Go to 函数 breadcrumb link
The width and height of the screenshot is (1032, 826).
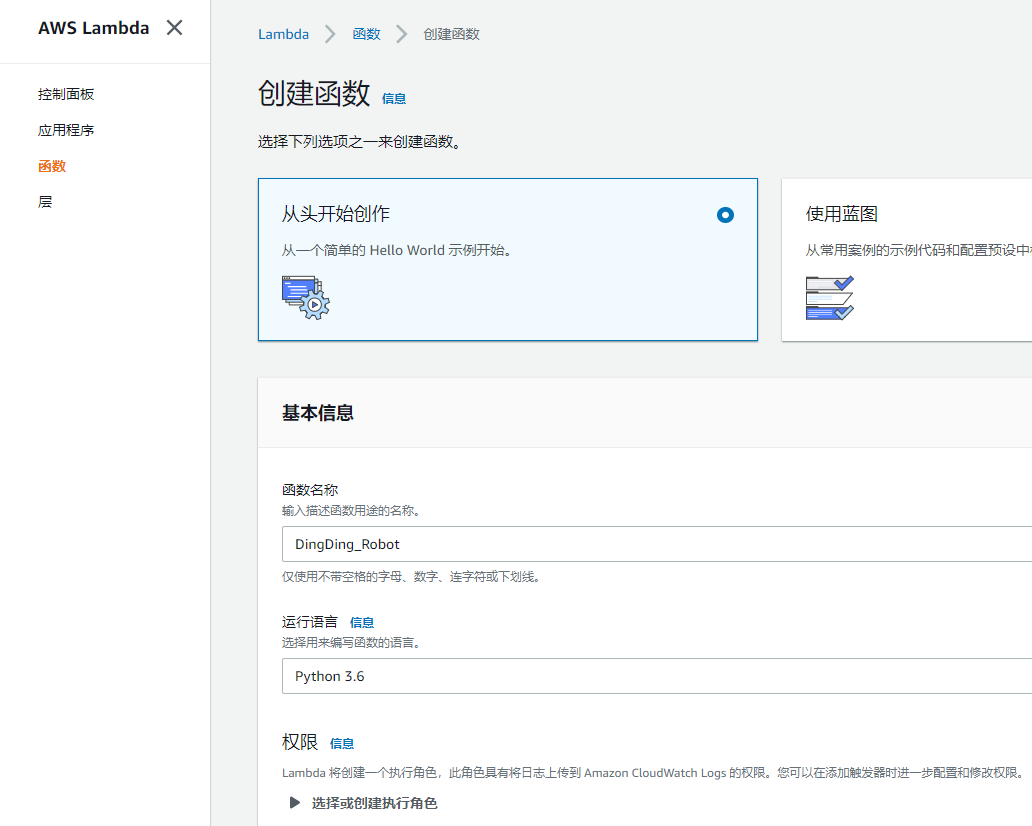tap(366, 34)
